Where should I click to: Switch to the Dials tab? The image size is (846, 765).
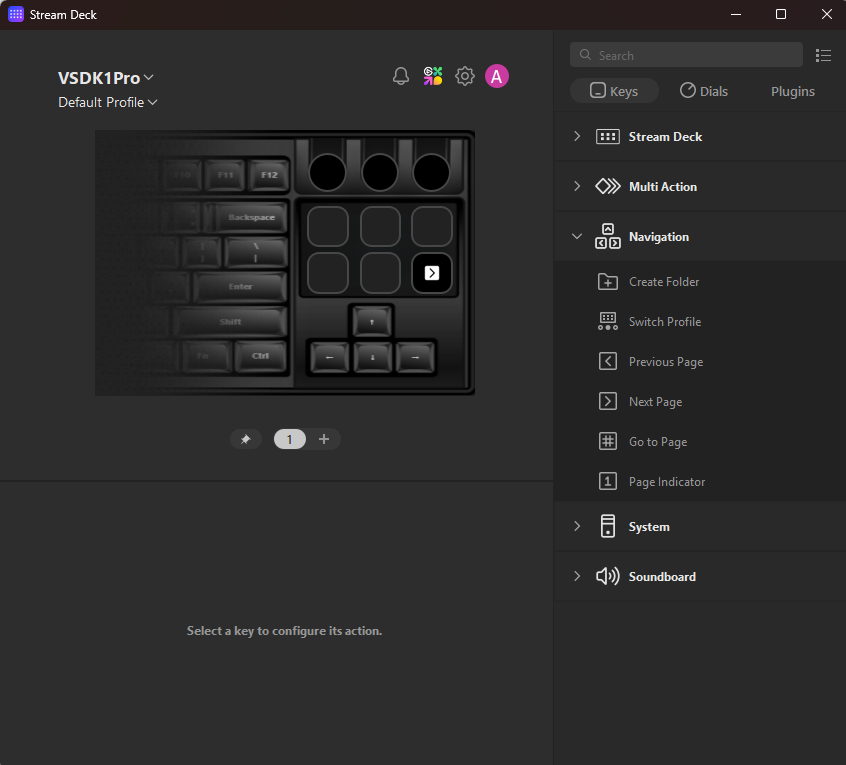click(x=704, y=91)
